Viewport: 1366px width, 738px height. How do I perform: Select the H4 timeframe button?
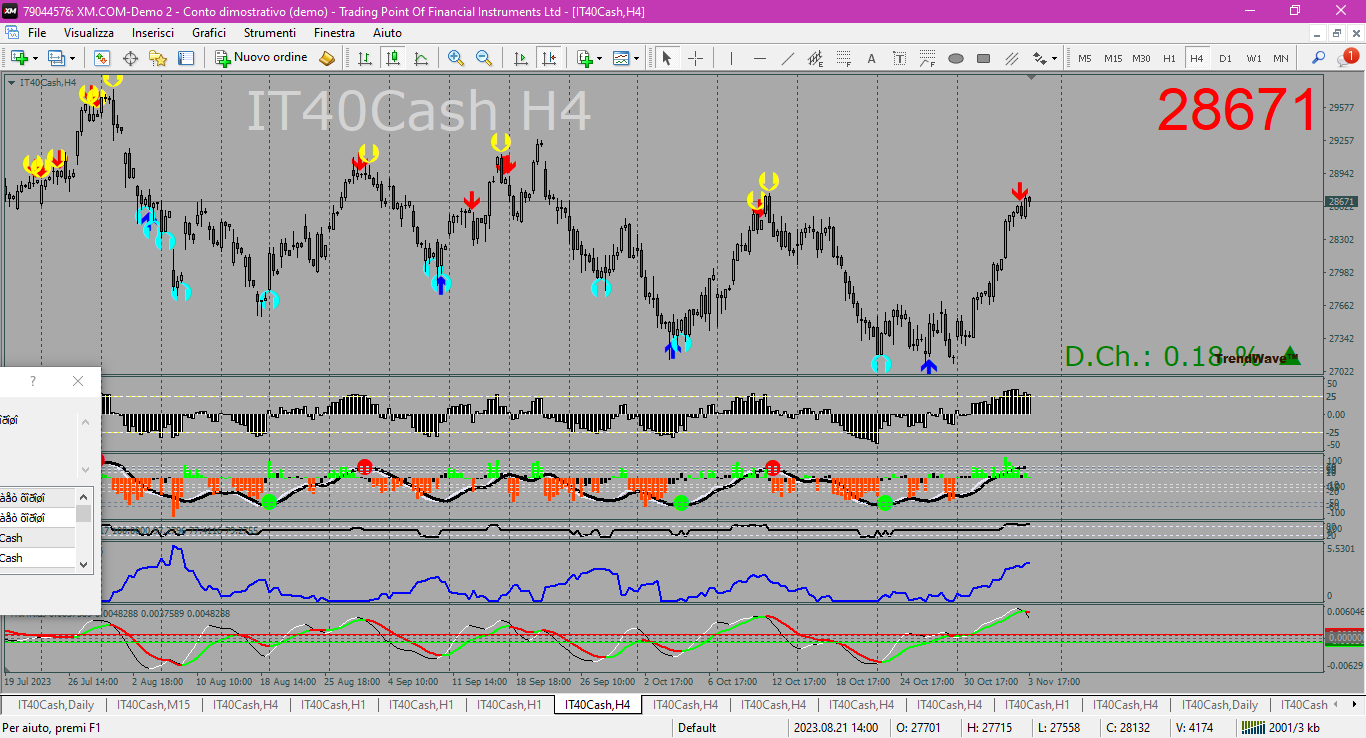1197,58
